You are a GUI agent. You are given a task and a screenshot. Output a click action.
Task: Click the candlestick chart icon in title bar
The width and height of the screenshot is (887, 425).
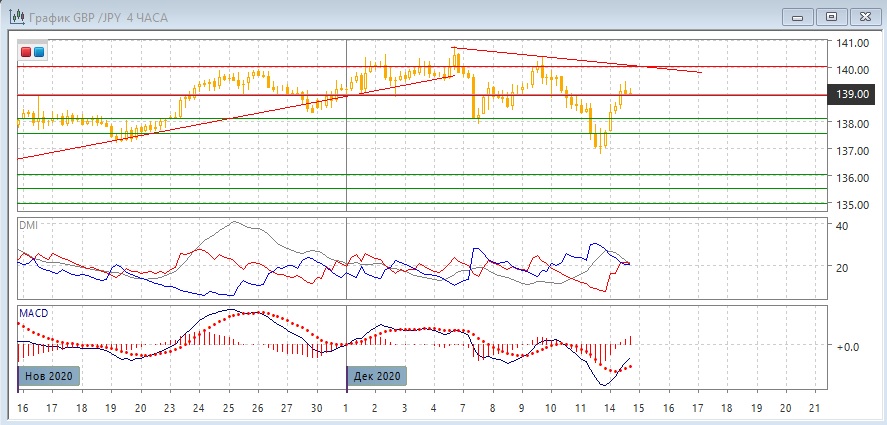click(15, 15)
